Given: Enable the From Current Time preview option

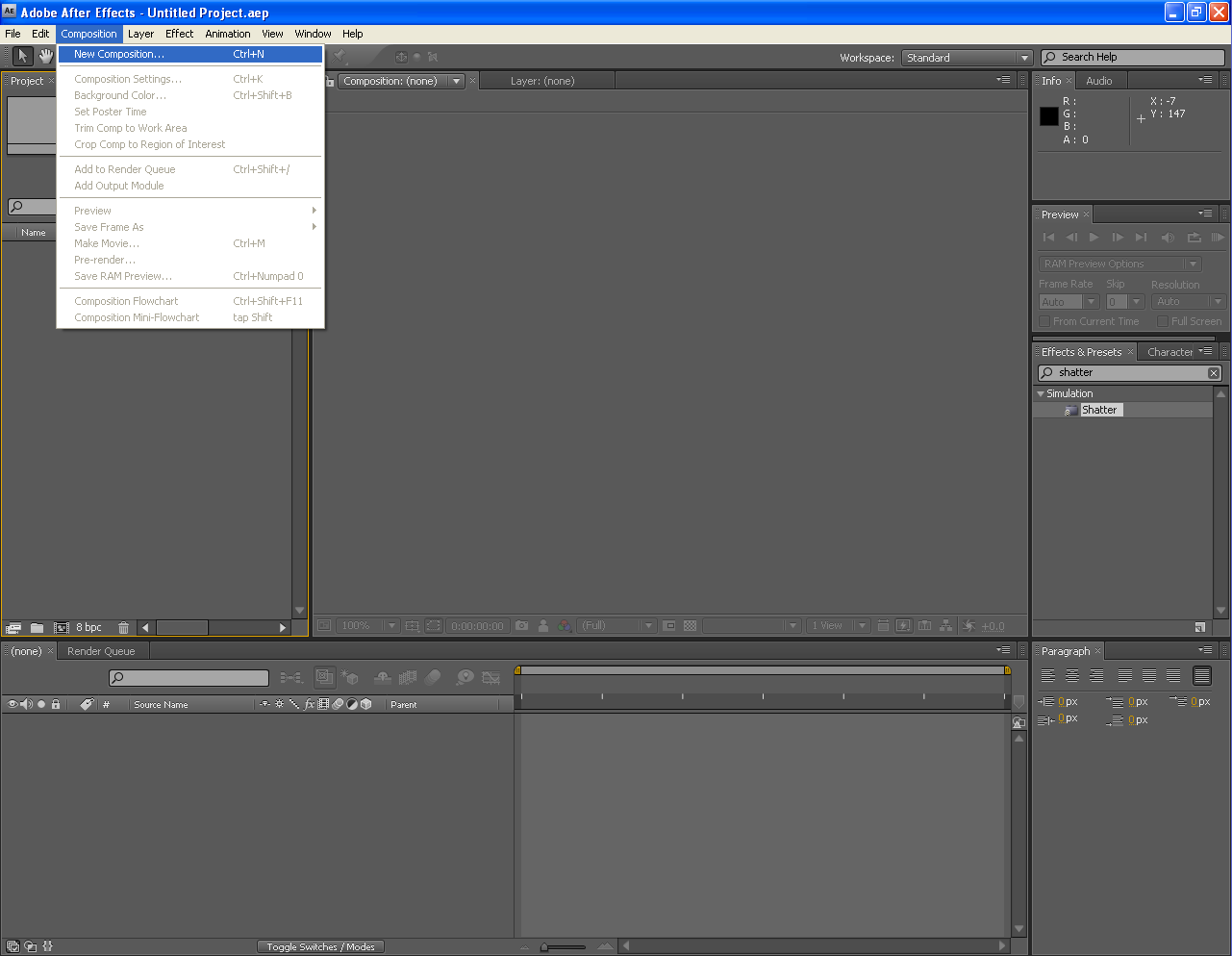Looking at the screenshot, I should (1043, 321).
